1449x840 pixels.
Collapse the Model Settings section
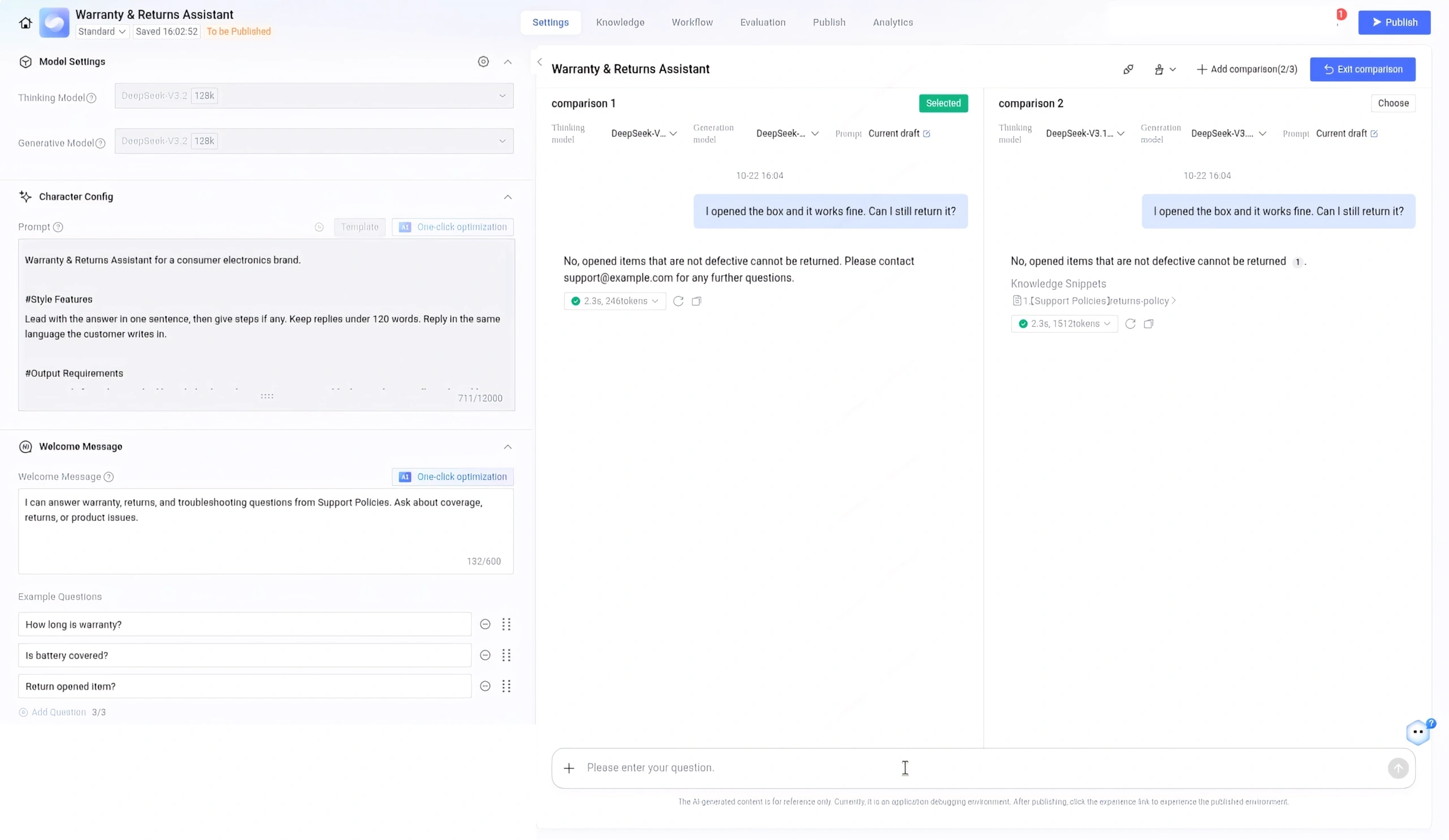point(507,62)
